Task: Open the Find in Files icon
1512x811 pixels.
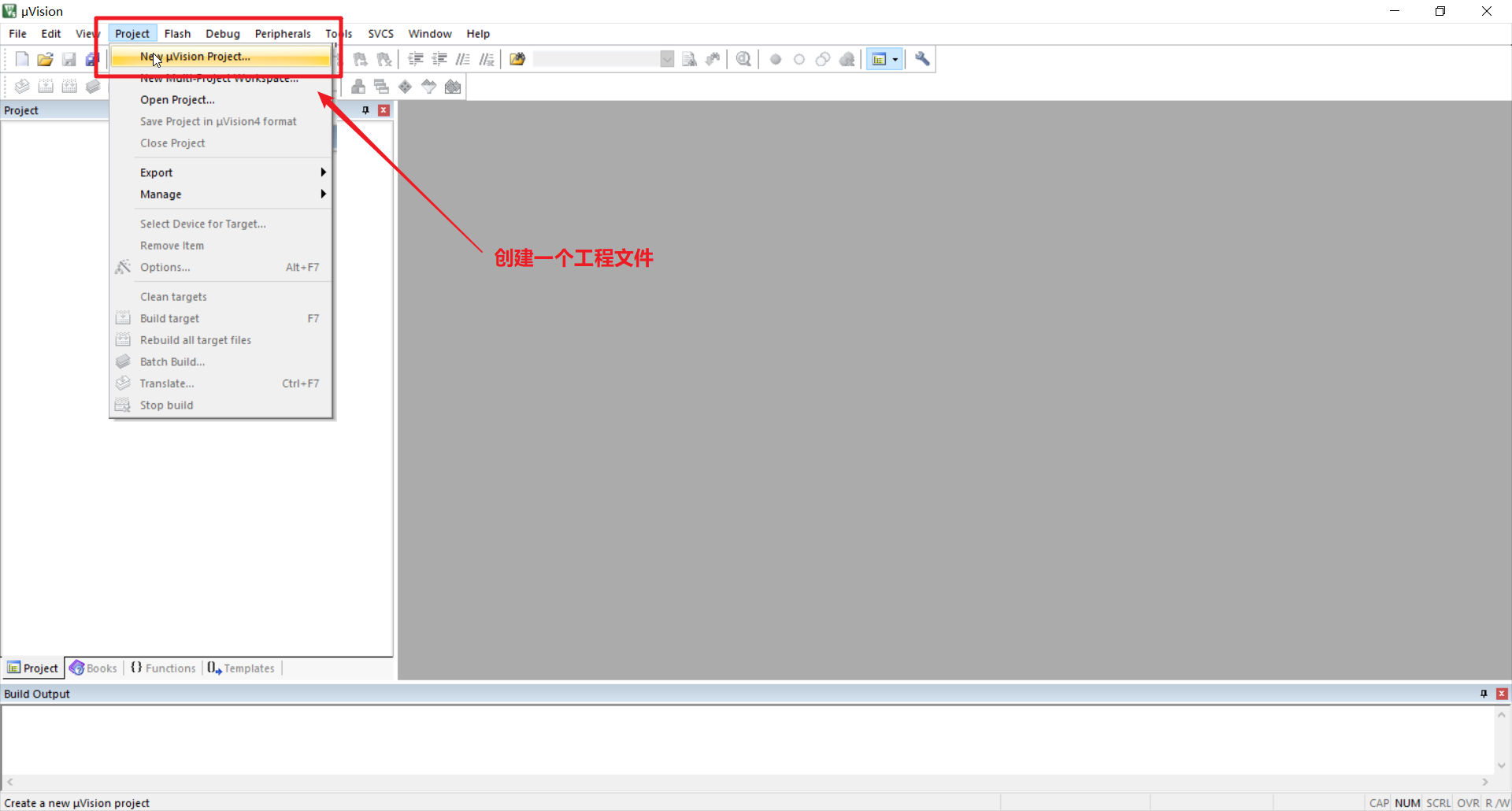Action: pyautogui.click(x=517, y=59)
